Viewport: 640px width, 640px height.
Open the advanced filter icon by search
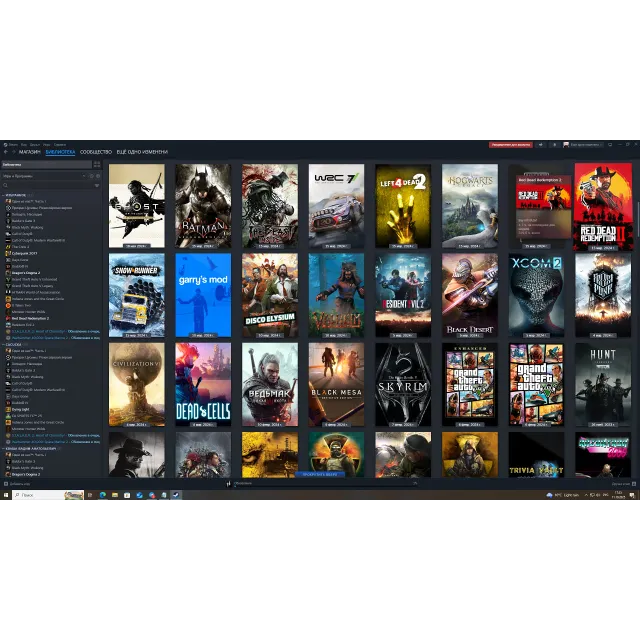coord(97,185)
